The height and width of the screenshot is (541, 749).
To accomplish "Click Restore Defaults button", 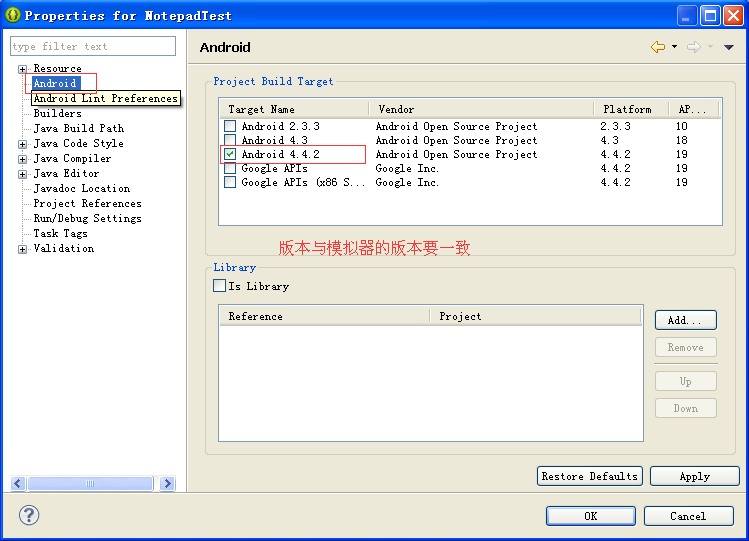I will coord(589,476).
